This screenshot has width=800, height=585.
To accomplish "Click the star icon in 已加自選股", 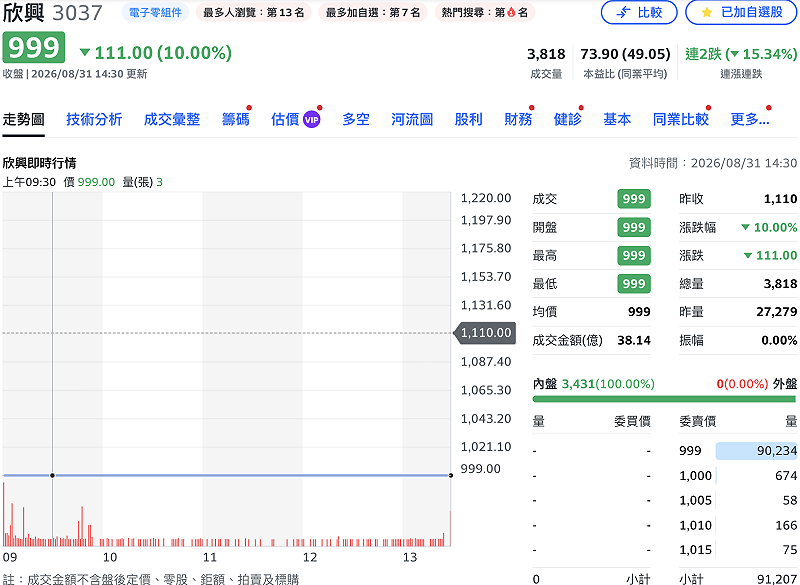I will (x=707, y=12).
